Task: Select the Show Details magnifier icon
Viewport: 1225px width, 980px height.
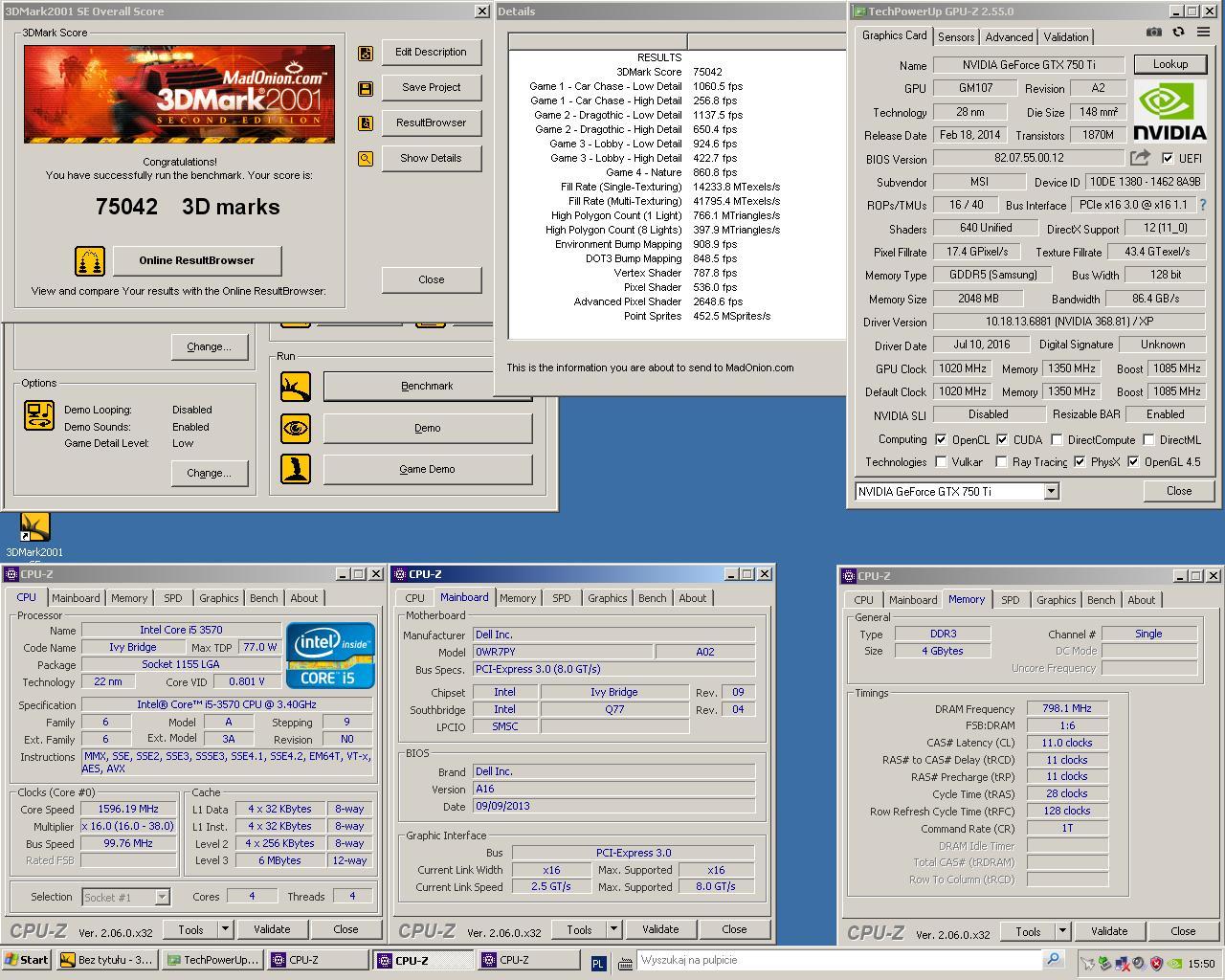Action: (x=365, y=158)
